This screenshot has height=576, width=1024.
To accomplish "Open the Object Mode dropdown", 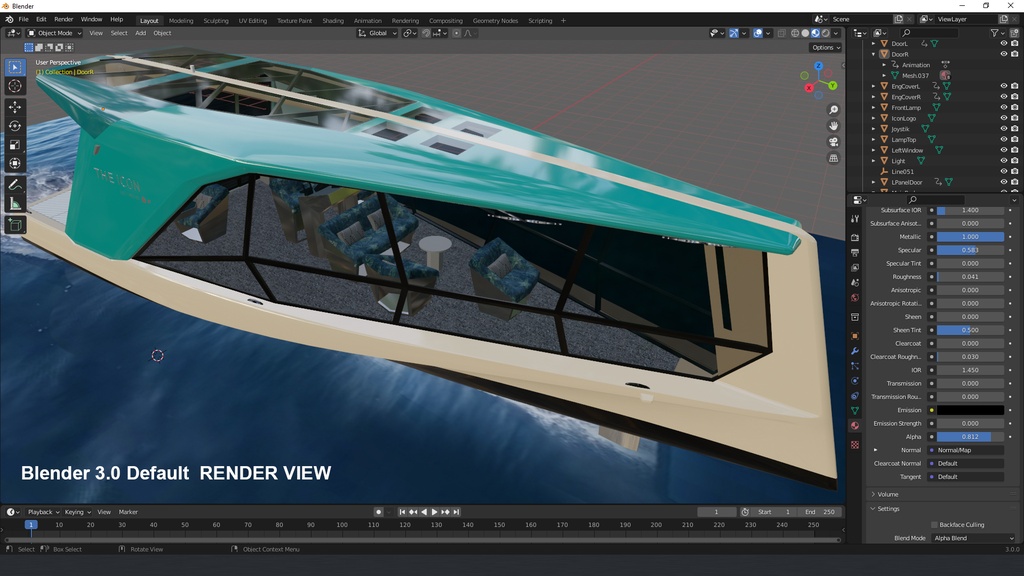I will coord(55,32).
